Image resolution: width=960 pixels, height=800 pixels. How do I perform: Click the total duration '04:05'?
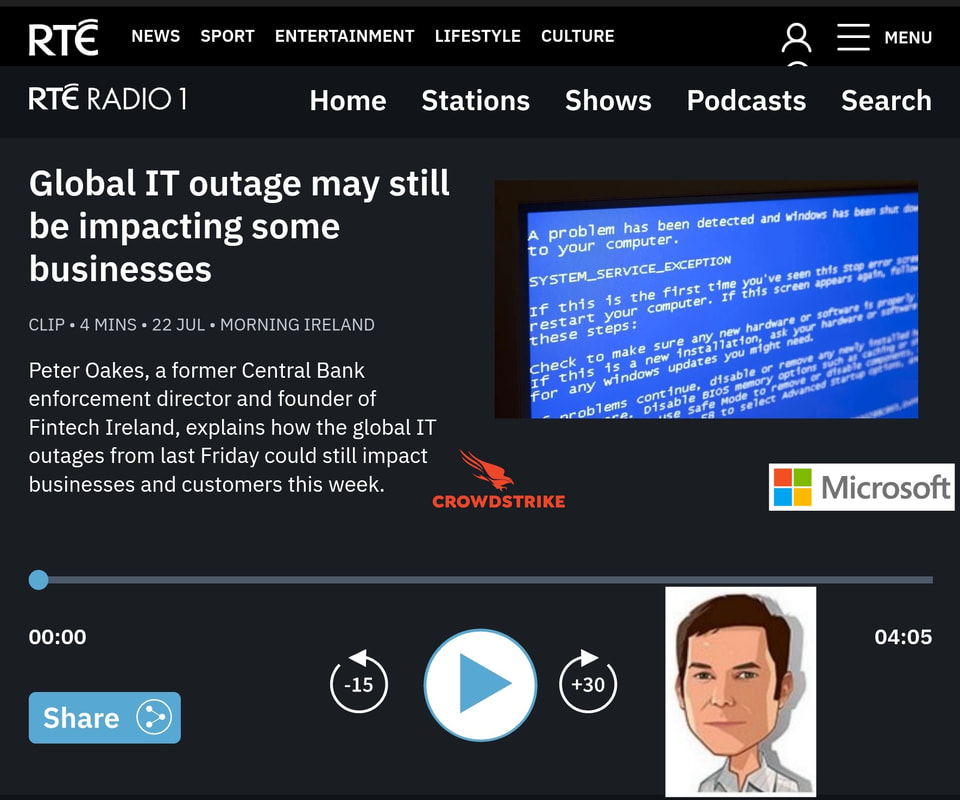coord(903,637)
